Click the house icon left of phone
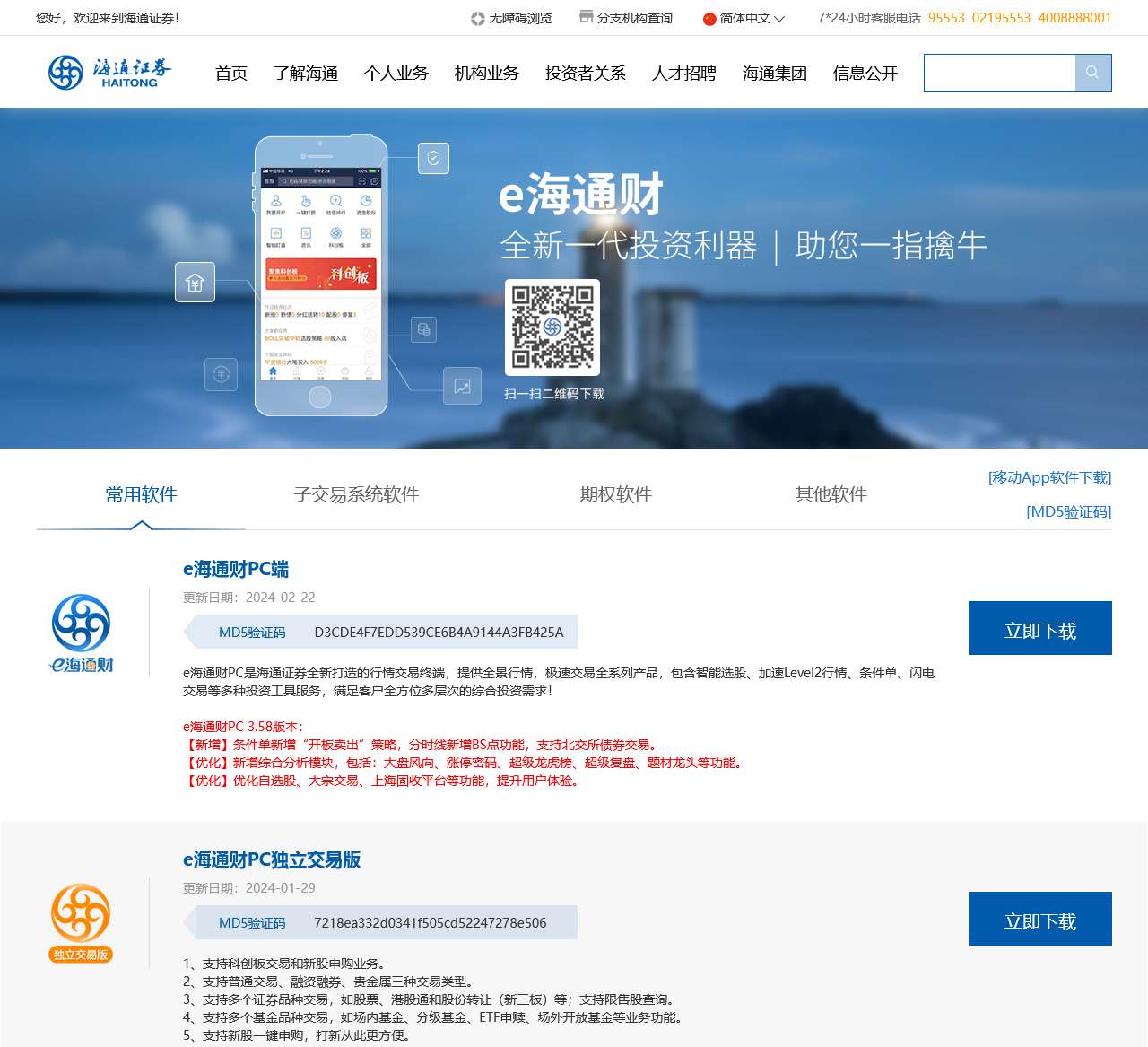 point(195,283)
